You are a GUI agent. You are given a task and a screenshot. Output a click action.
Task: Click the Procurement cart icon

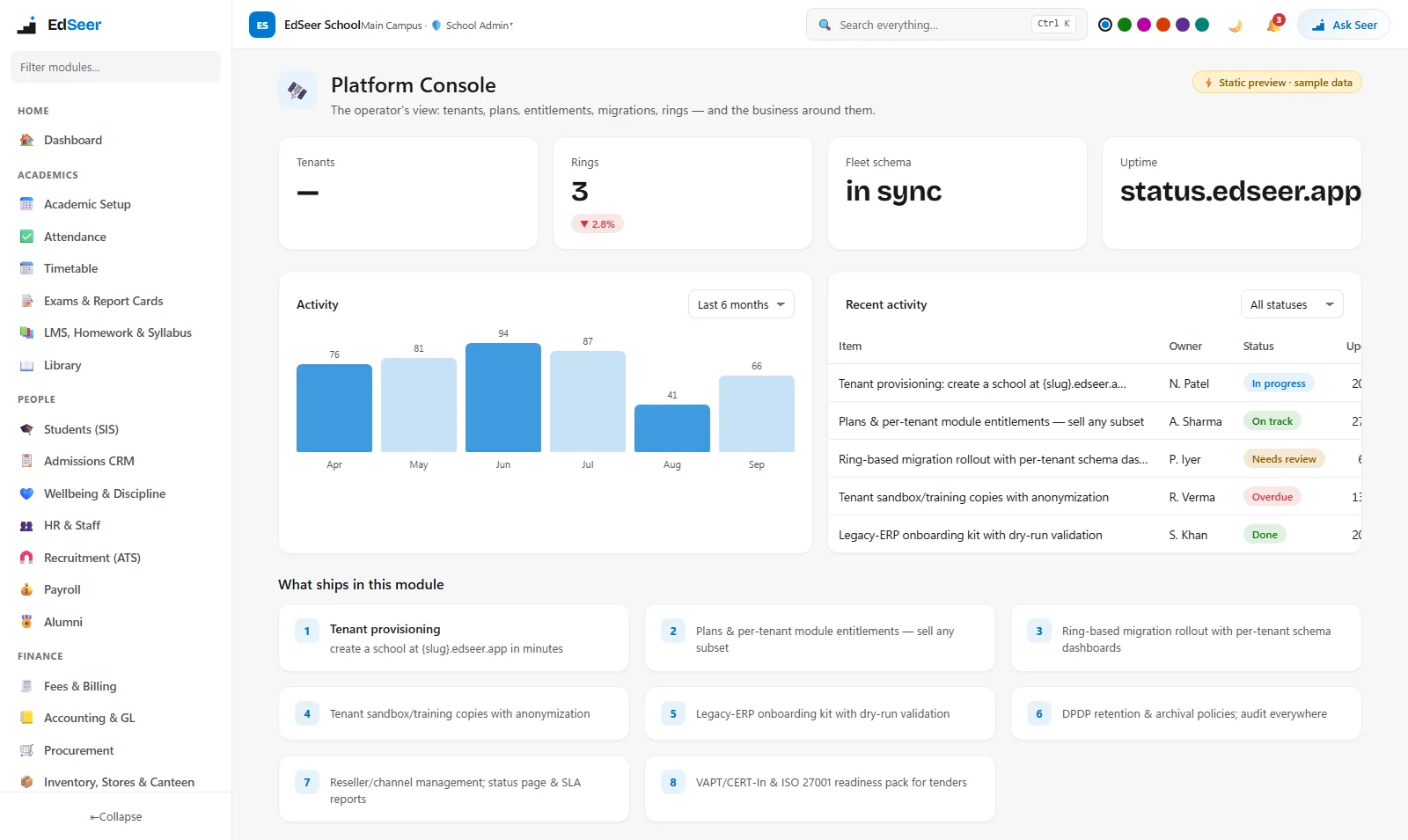click(x=26, y=750)
